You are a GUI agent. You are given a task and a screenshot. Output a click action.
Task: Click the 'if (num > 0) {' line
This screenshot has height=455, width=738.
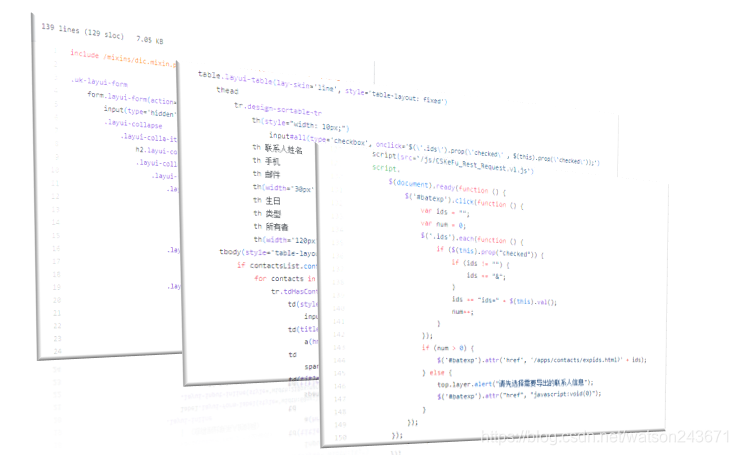(x=448, y=348)
